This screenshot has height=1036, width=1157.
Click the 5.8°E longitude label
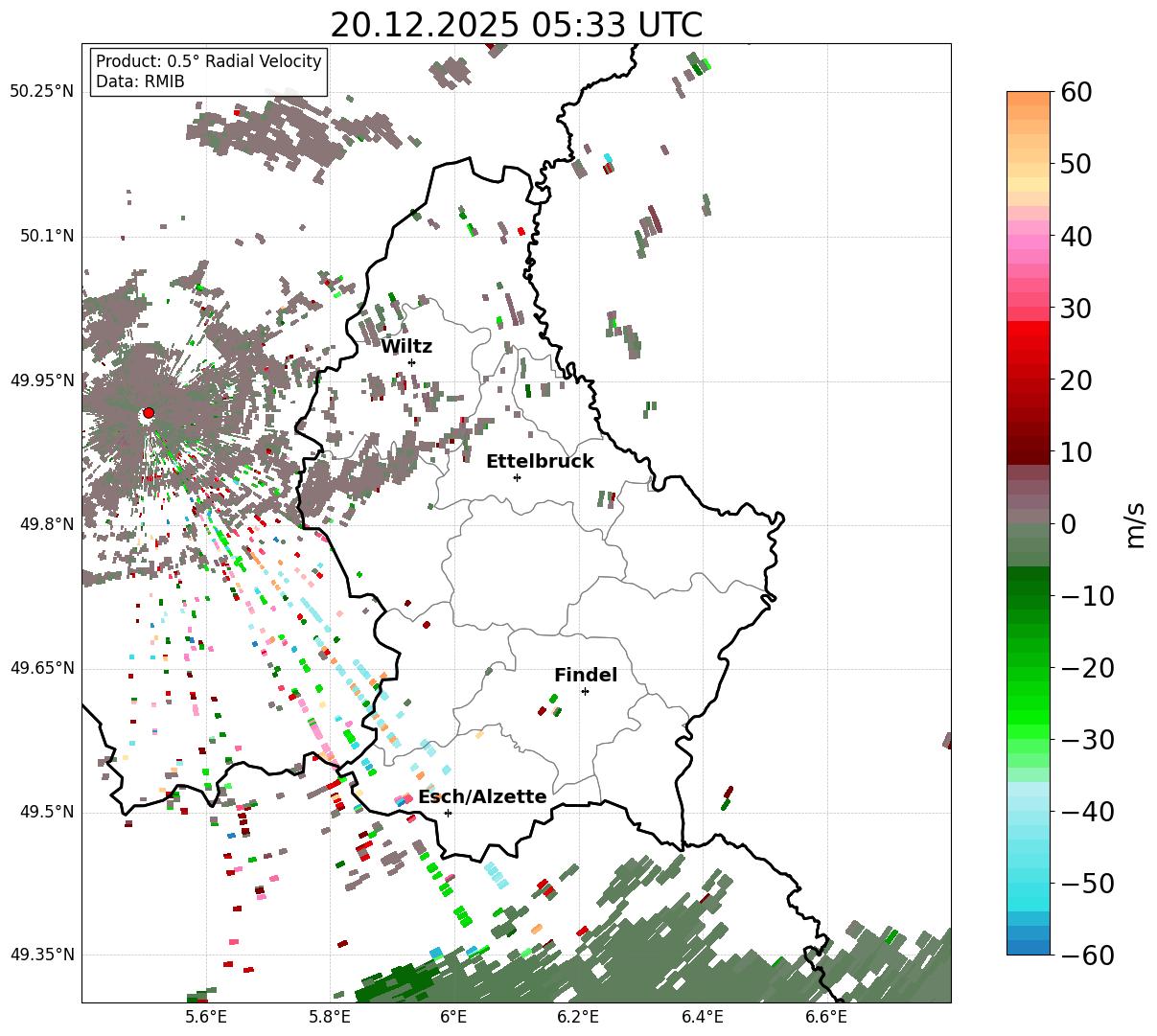pos(330,1018)
